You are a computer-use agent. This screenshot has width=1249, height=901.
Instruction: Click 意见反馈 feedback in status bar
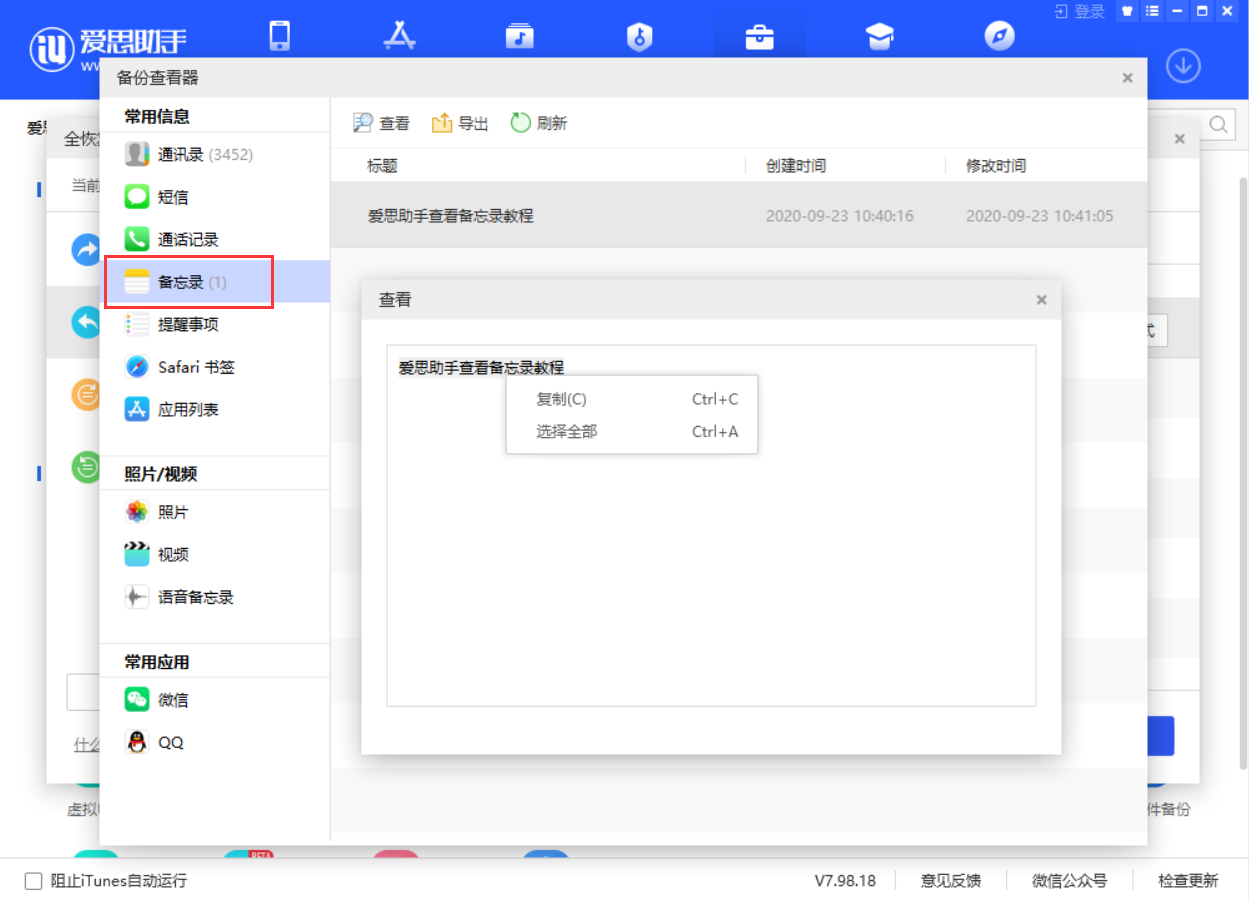951,881
